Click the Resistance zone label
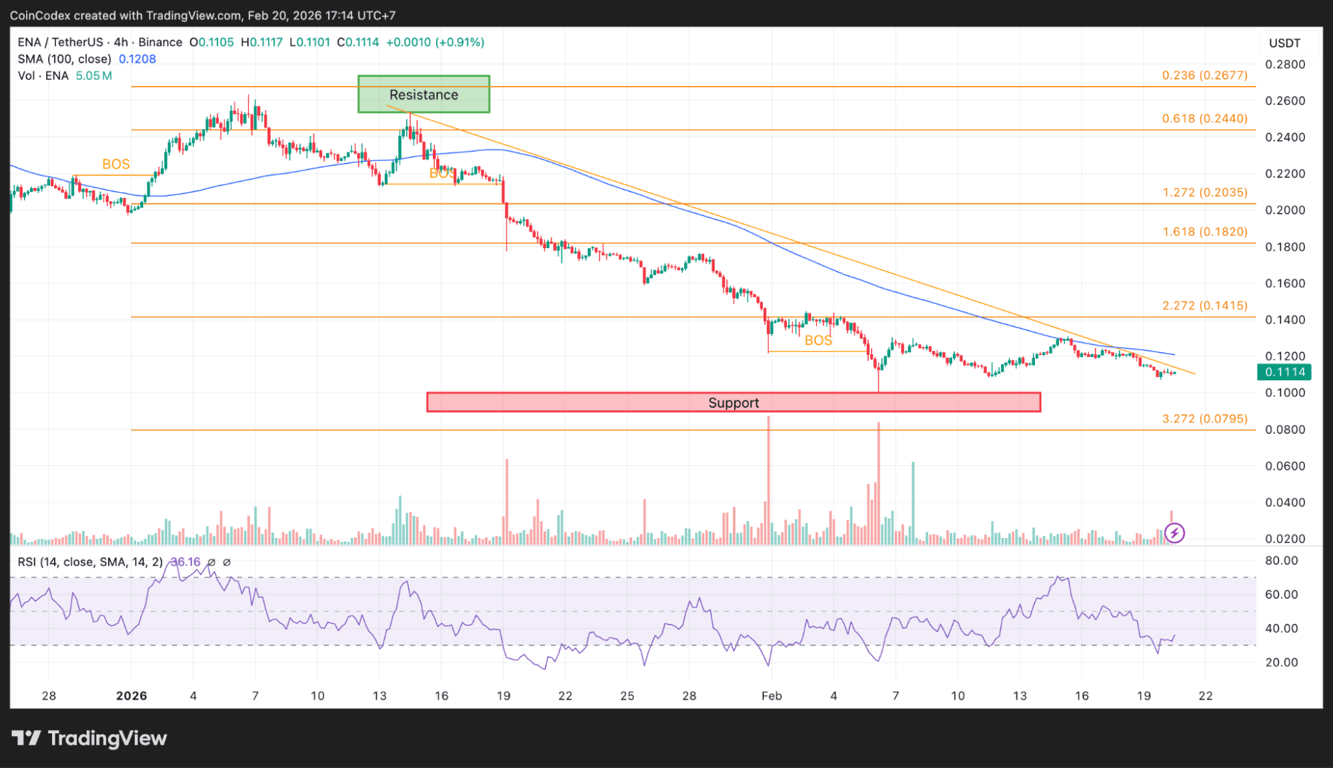The height and width of the screenshot is (768, 1333). coord(424,95)
